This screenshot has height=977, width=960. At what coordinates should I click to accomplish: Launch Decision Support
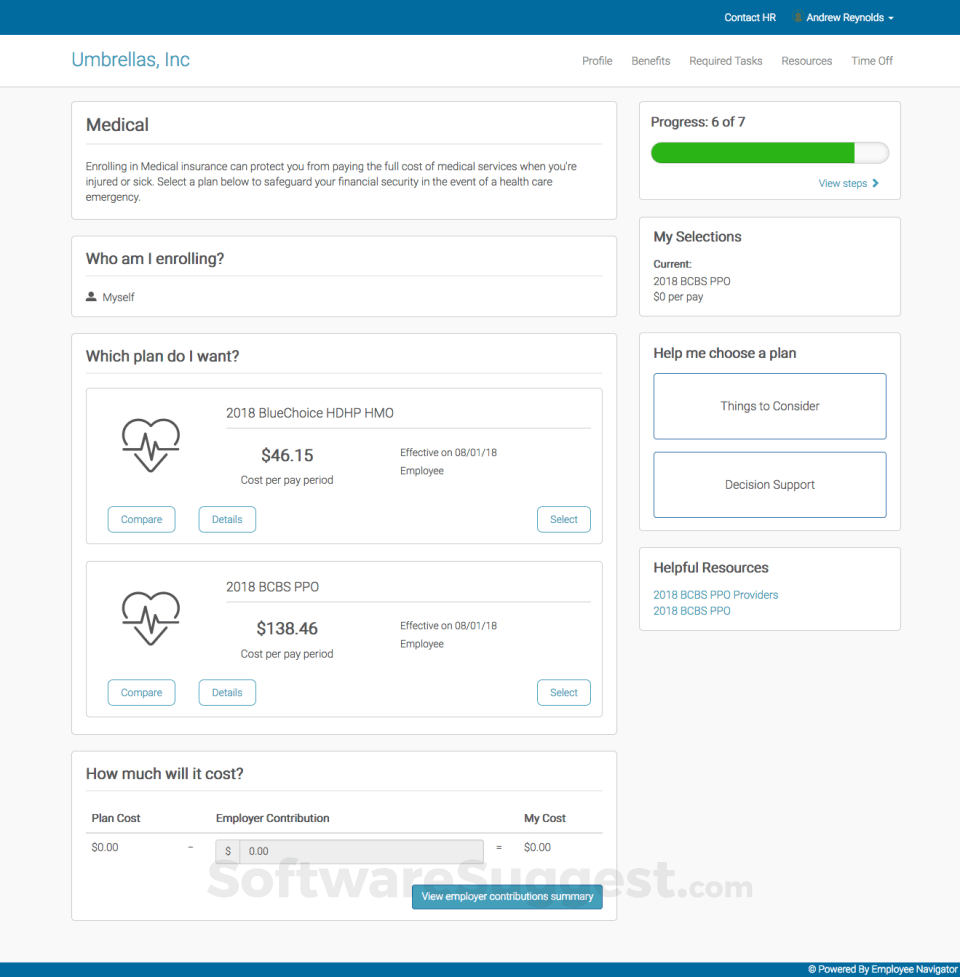(x=769, y=485)
